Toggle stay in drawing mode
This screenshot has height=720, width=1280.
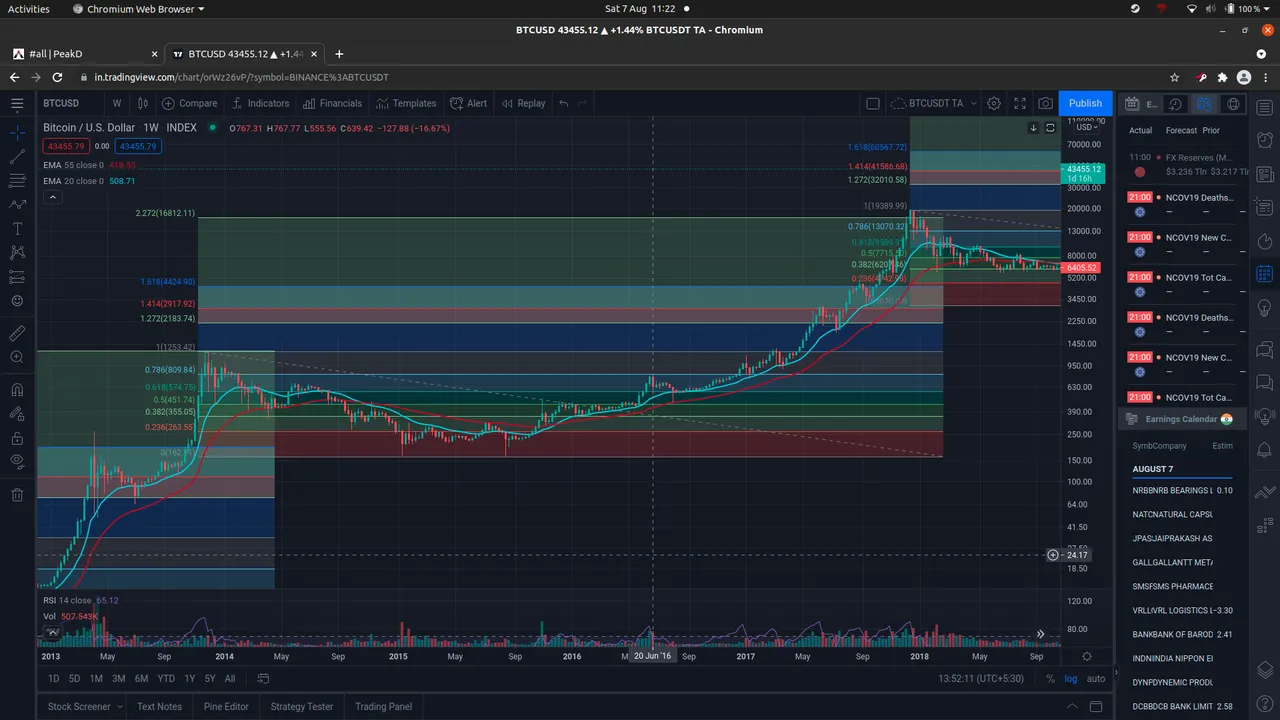coord(17,414)
